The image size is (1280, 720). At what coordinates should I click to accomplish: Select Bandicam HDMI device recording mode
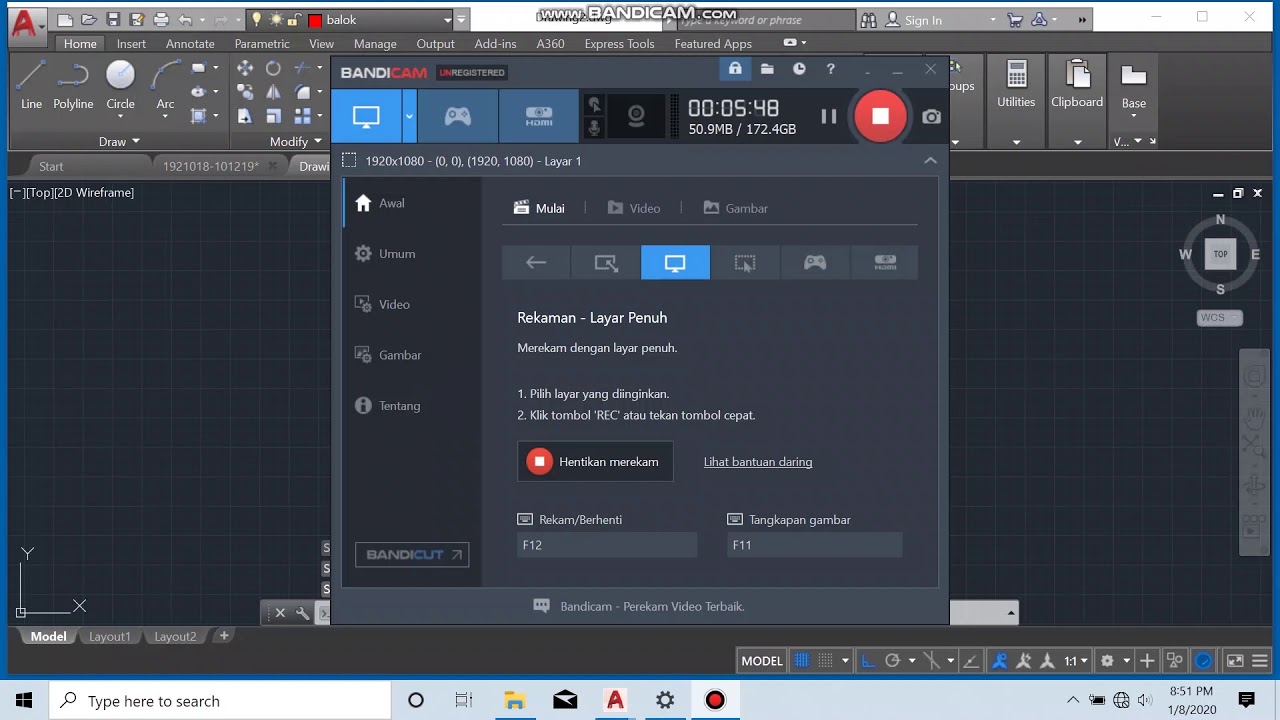[x=539, y=116]
